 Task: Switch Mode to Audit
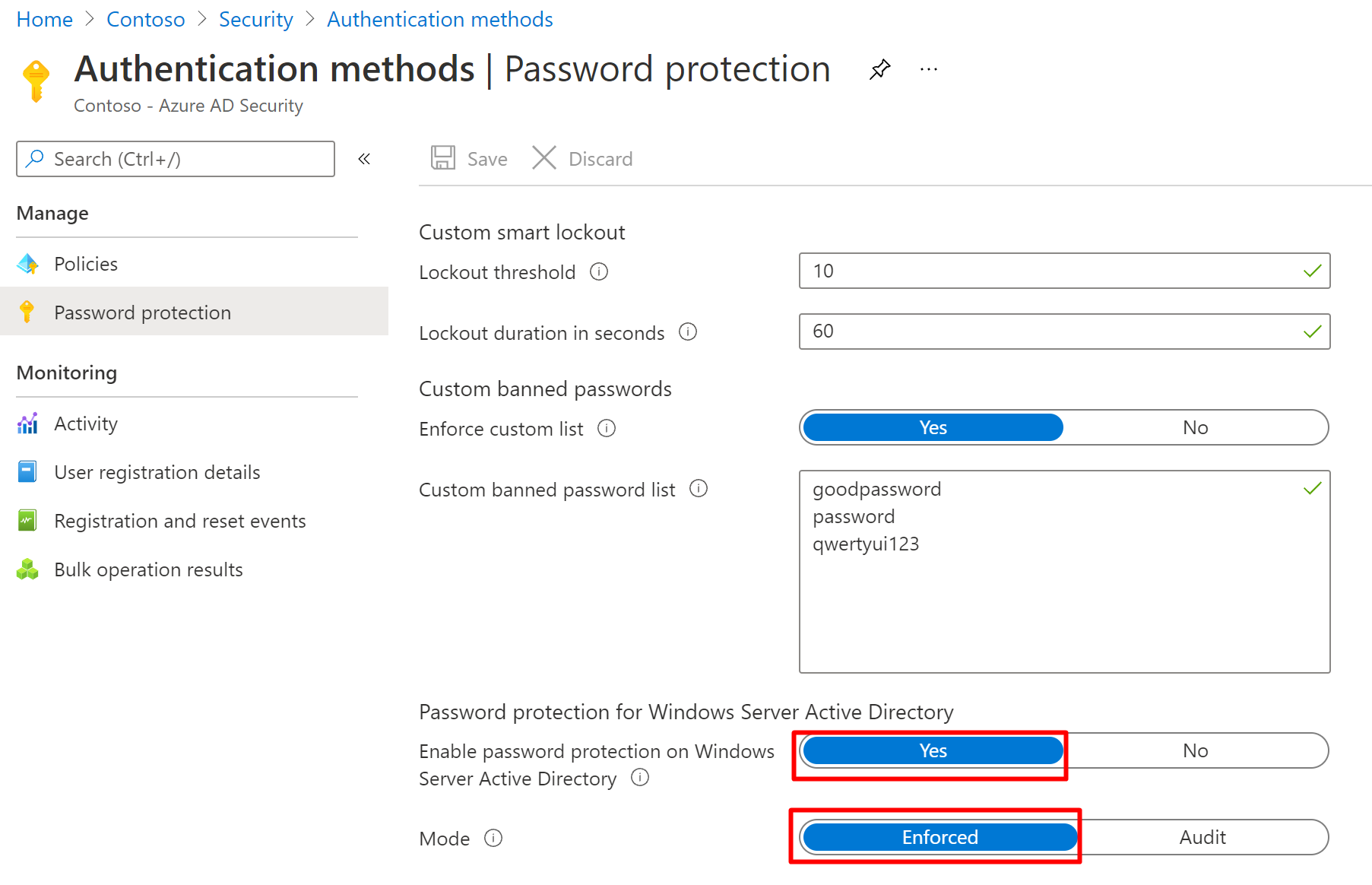click(1202, 837)
